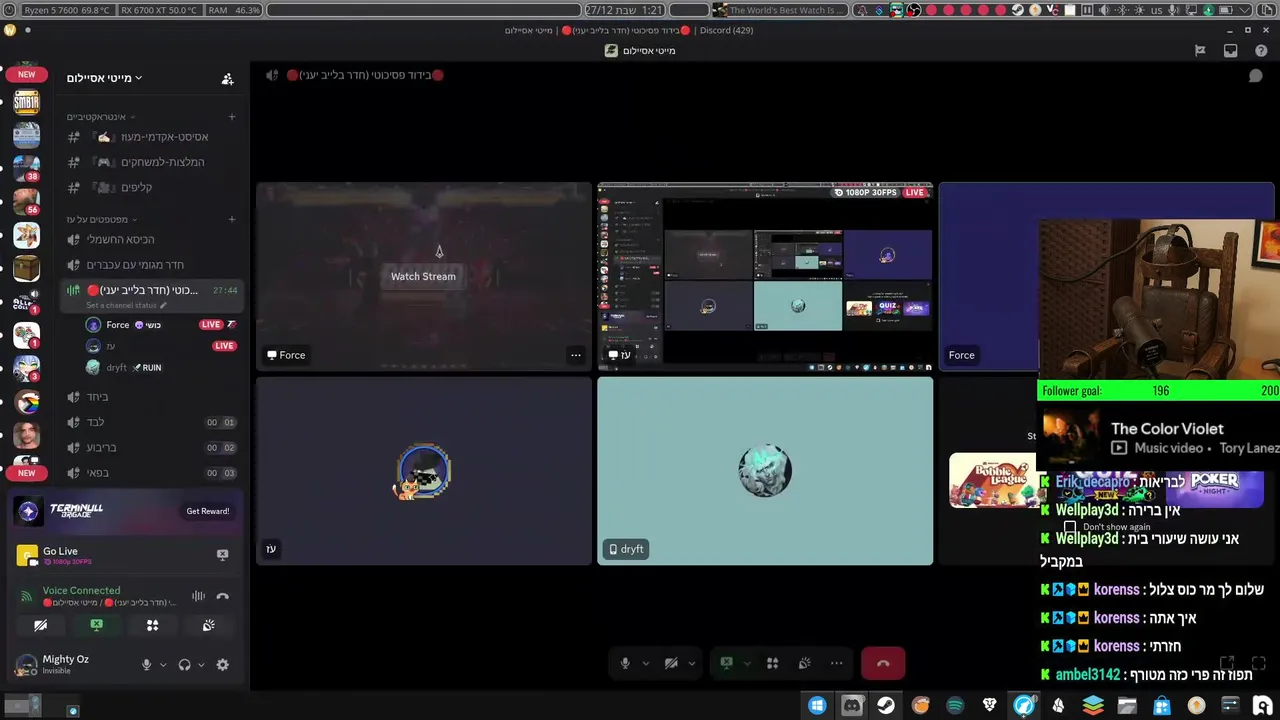Collapse the מפטפטים על עז category
This screenshot has height=720, width=1280.
pos(101,220)
